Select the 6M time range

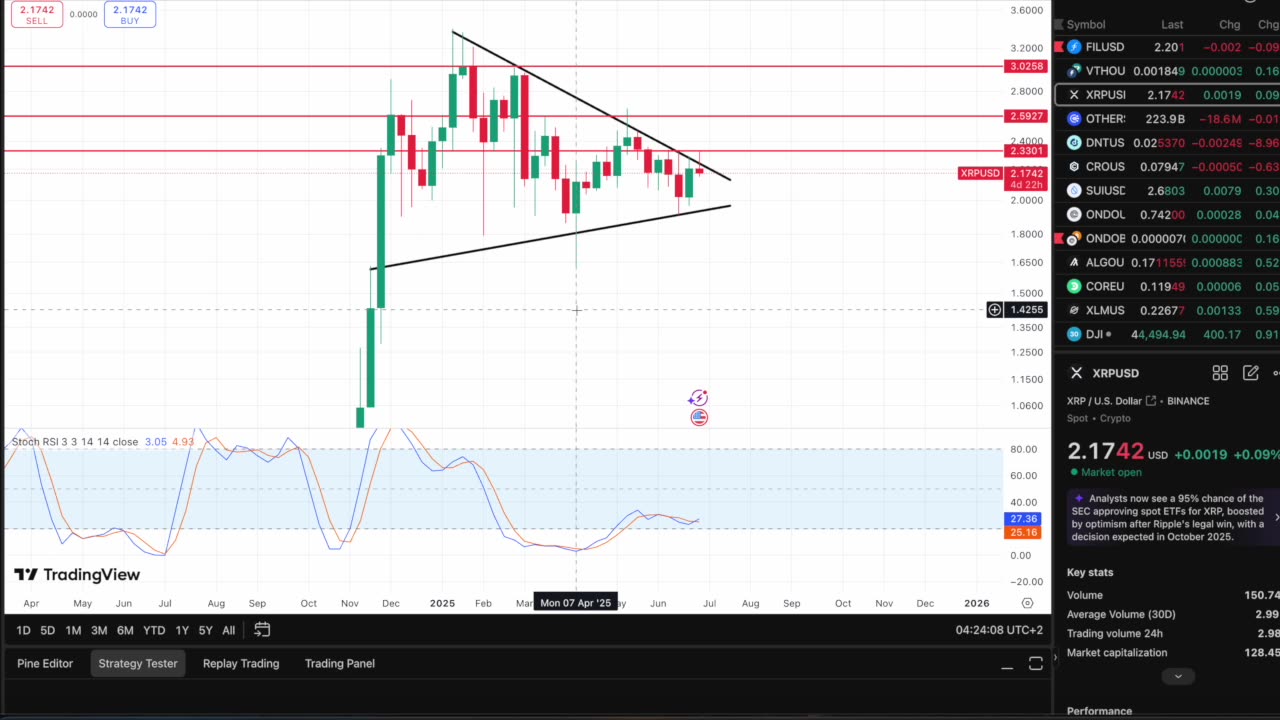pos(125,630)
